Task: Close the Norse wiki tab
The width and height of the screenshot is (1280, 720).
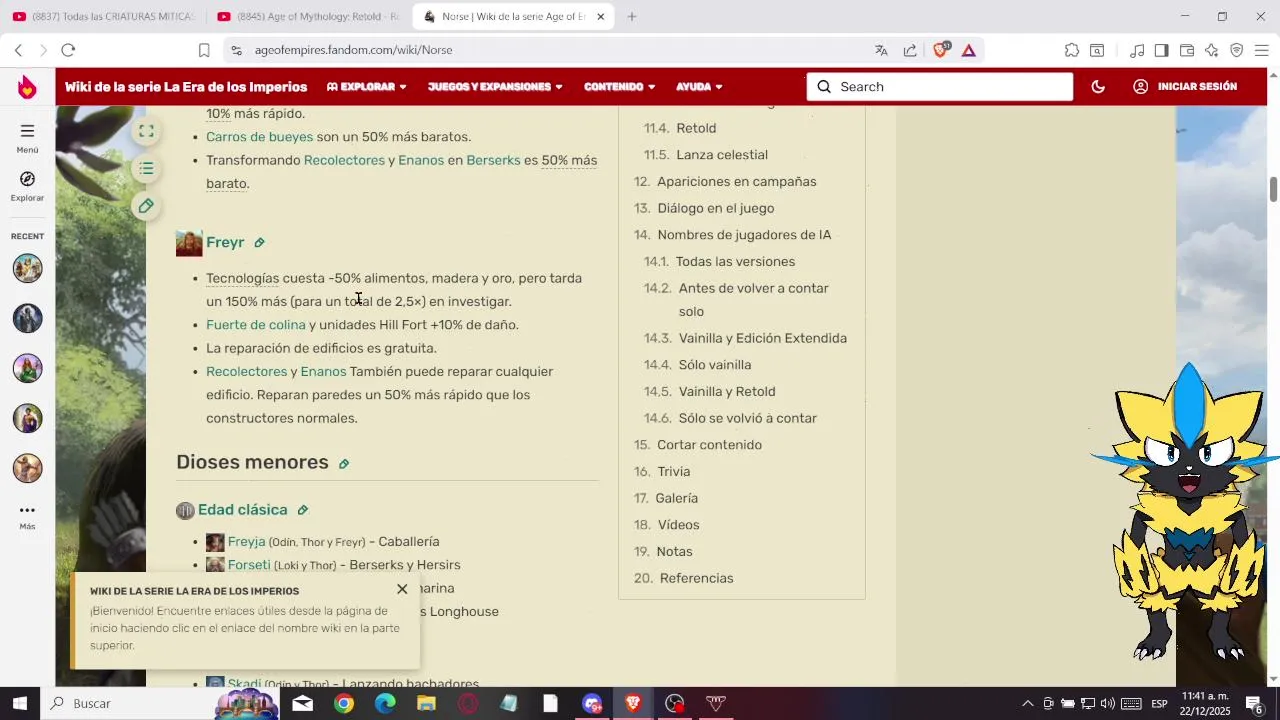Action: (601, 17)
